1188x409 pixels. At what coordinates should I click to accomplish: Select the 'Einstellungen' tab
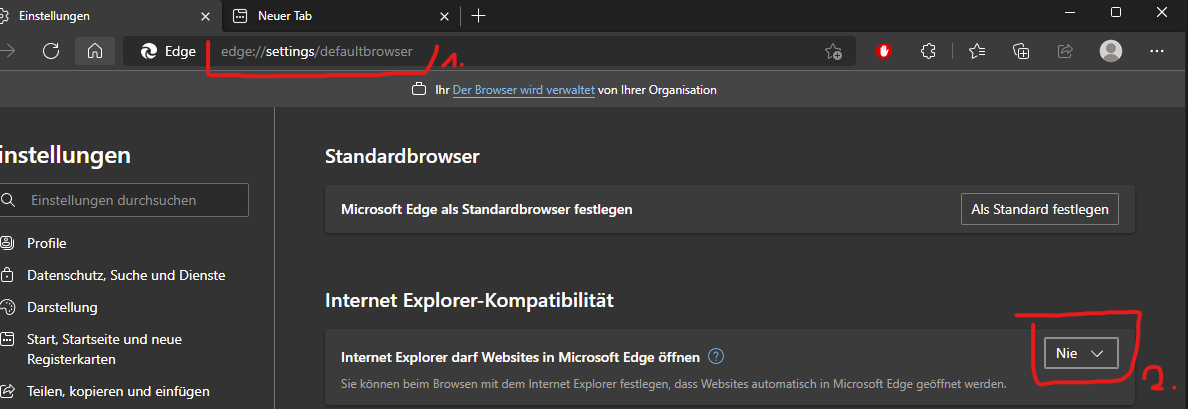coord(100,15)
